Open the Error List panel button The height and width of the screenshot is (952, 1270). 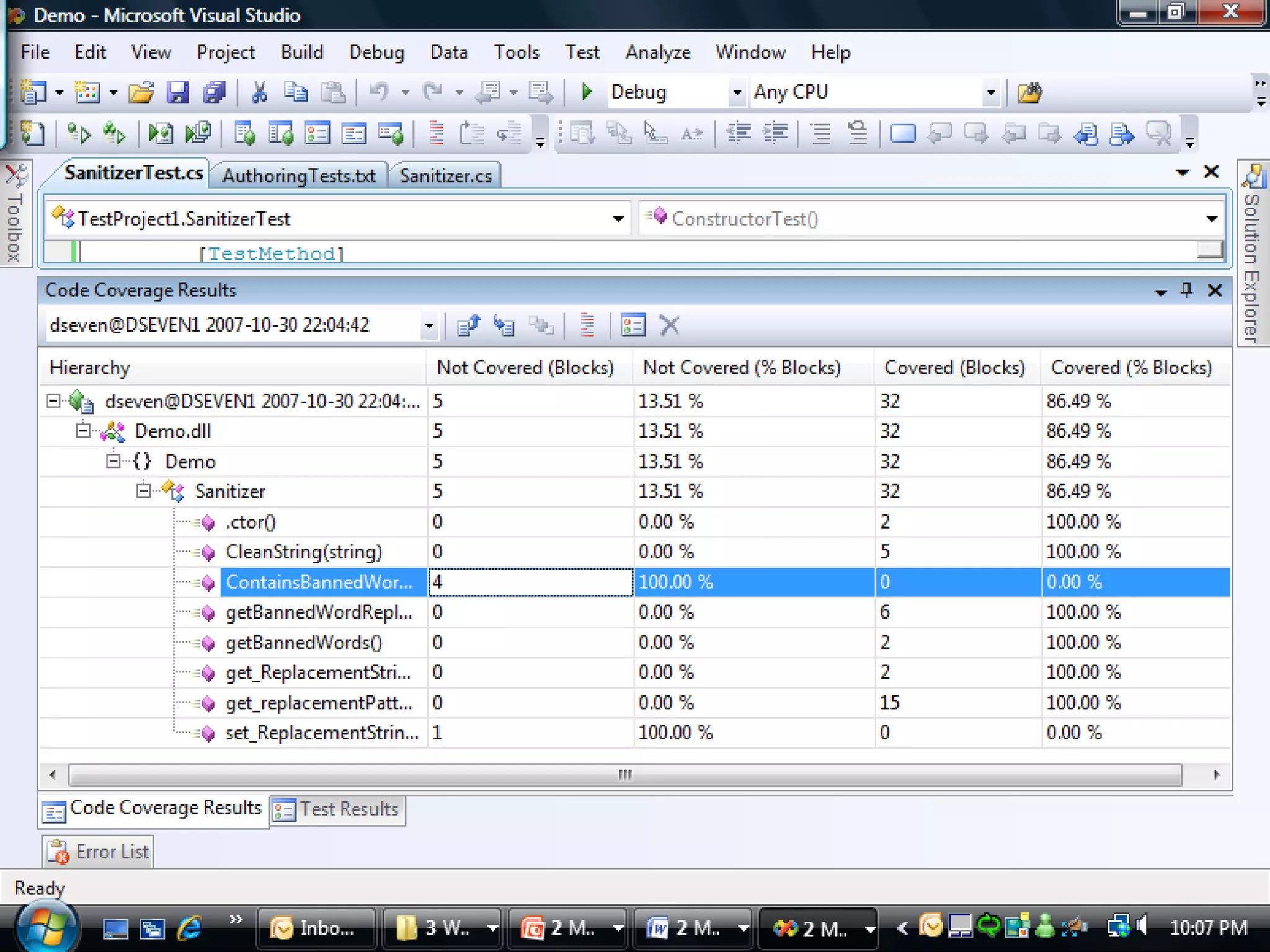[99, 852]
